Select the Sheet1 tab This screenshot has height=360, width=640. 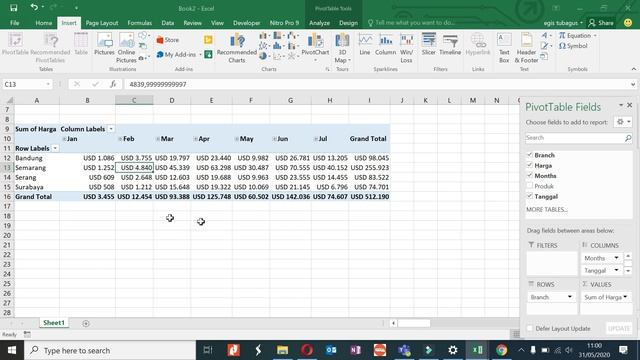54,323
